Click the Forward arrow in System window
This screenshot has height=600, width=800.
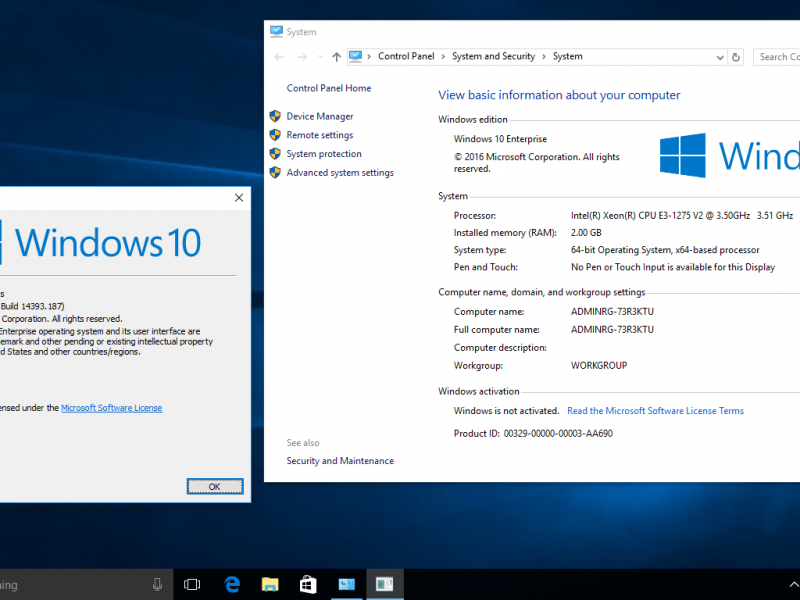coord(302,57)
